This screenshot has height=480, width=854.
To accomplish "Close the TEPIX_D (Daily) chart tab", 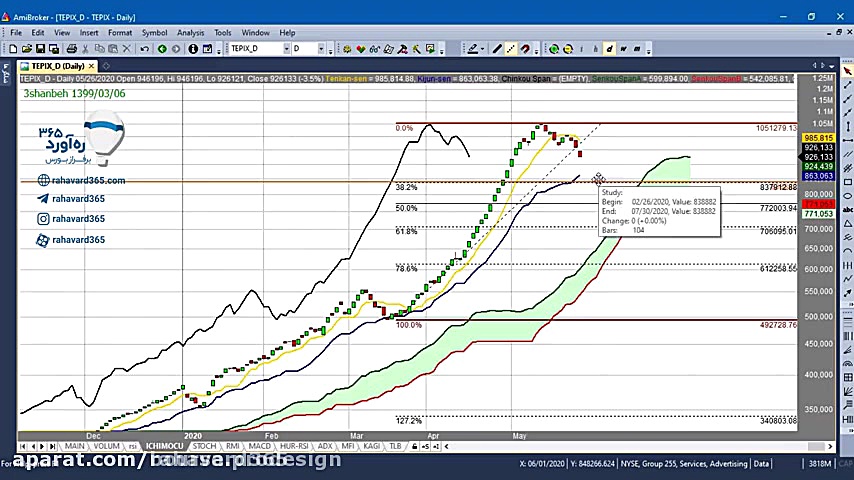I will pyautogui.click(x=92, y=66).
